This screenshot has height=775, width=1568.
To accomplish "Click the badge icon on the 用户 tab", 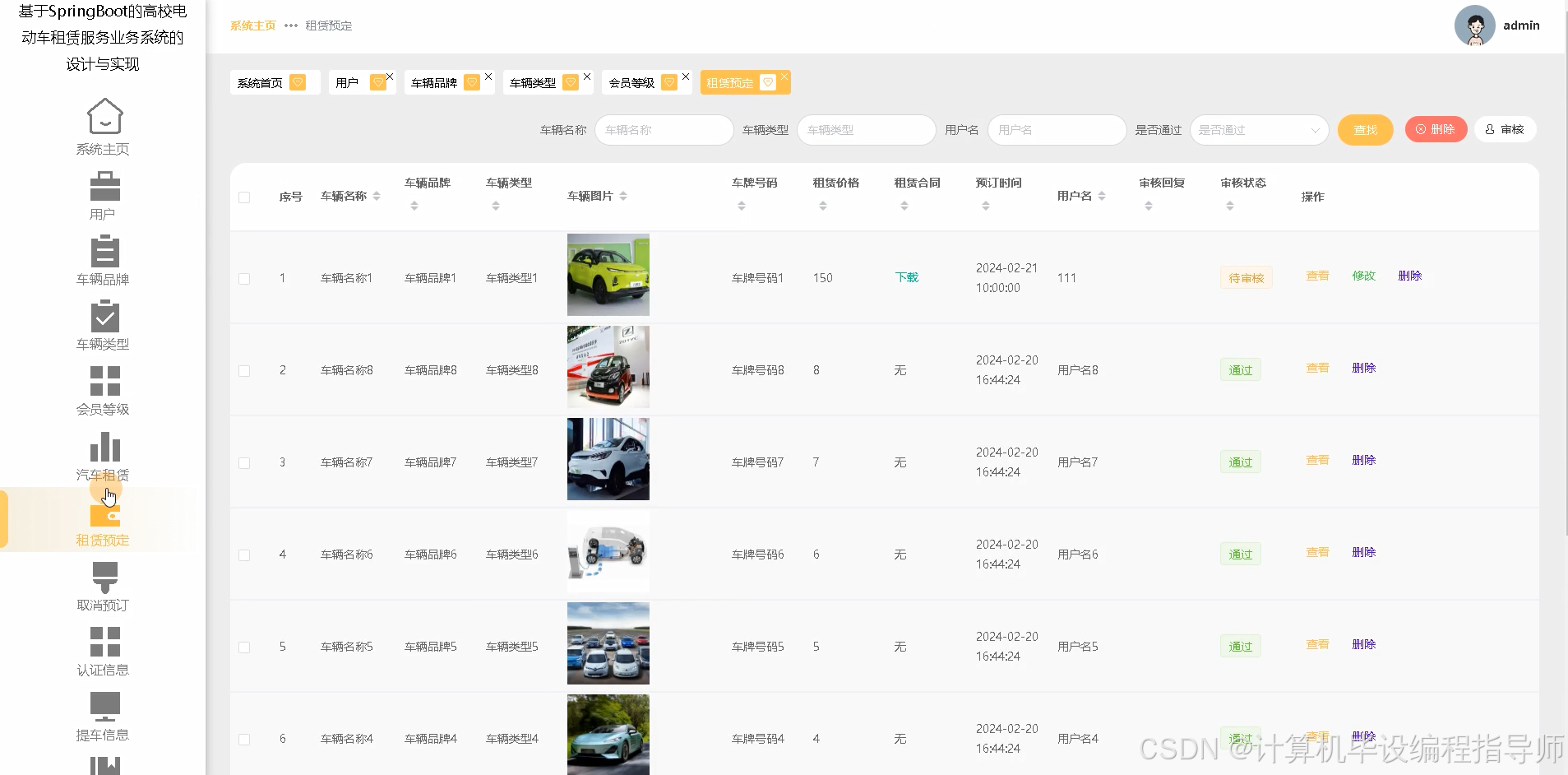I will [x=377, y=82].
